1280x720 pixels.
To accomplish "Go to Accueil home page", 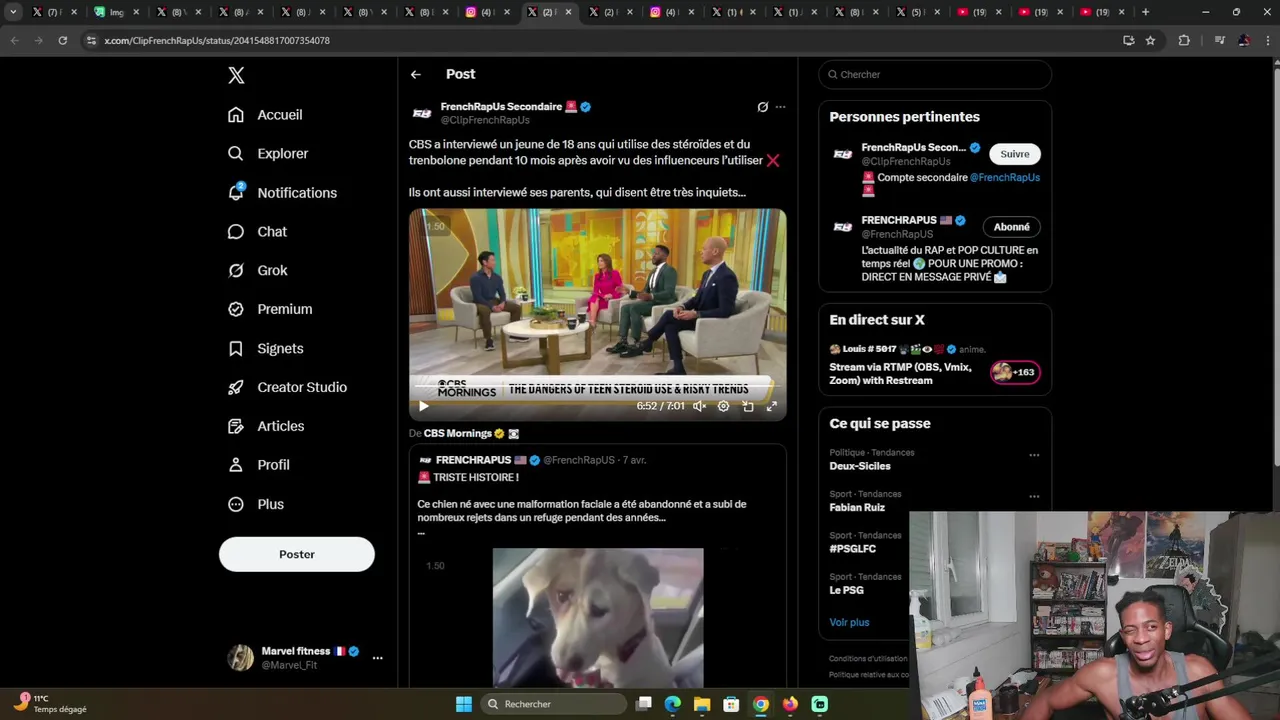I will [265, 115].
